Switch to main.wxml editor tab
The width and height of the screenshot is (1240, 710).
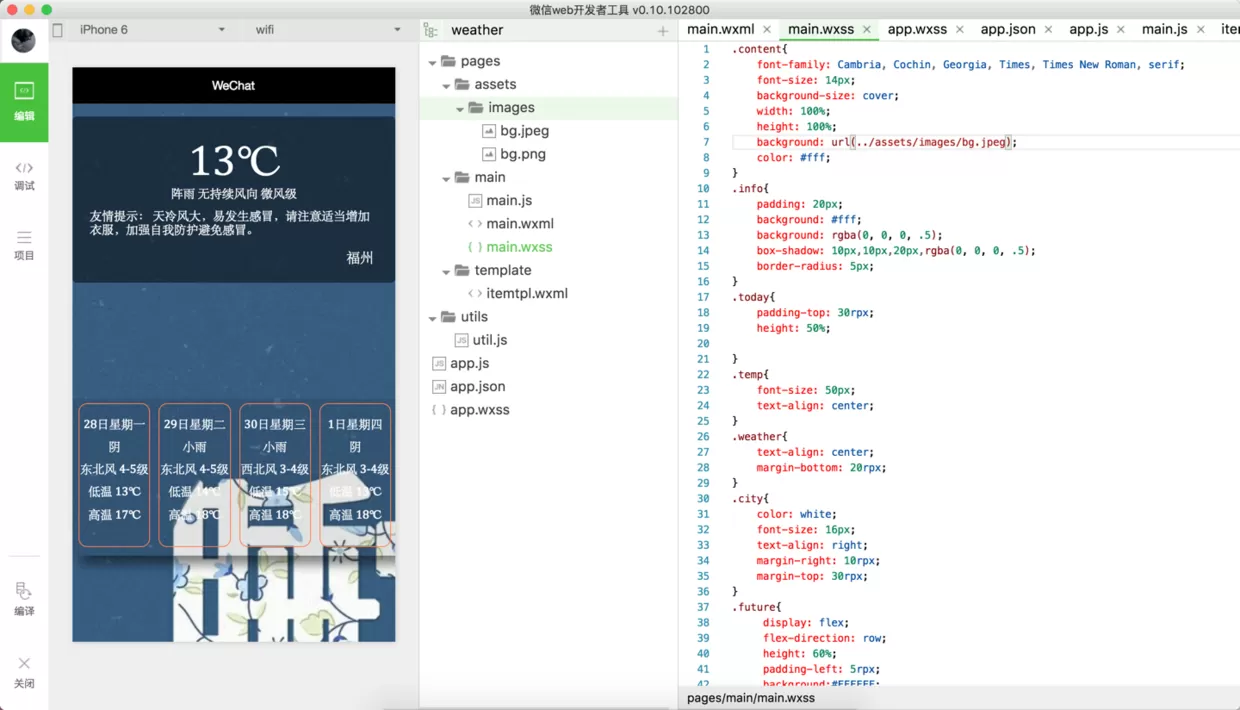pos(720,30)
